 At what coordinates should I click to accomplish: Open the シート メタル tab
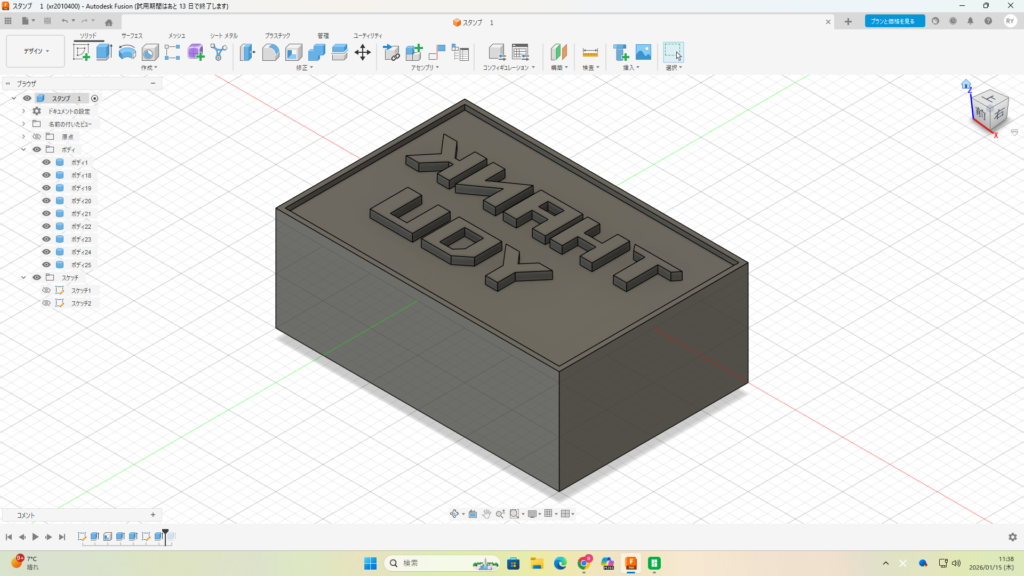(223, 35)
